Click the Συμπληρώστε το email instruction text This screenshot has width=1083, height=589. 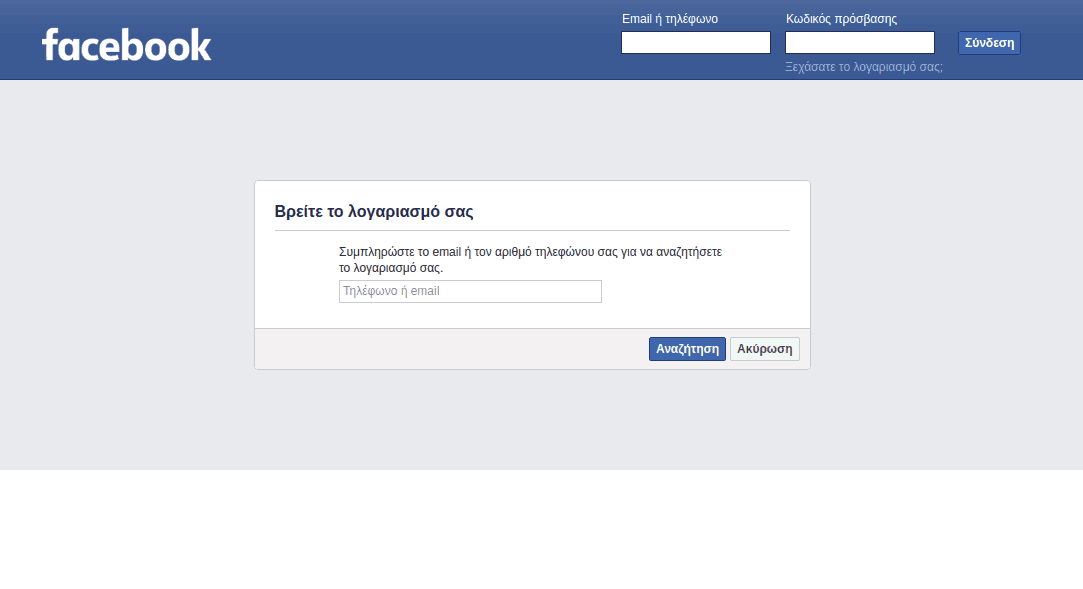[530, 260]
